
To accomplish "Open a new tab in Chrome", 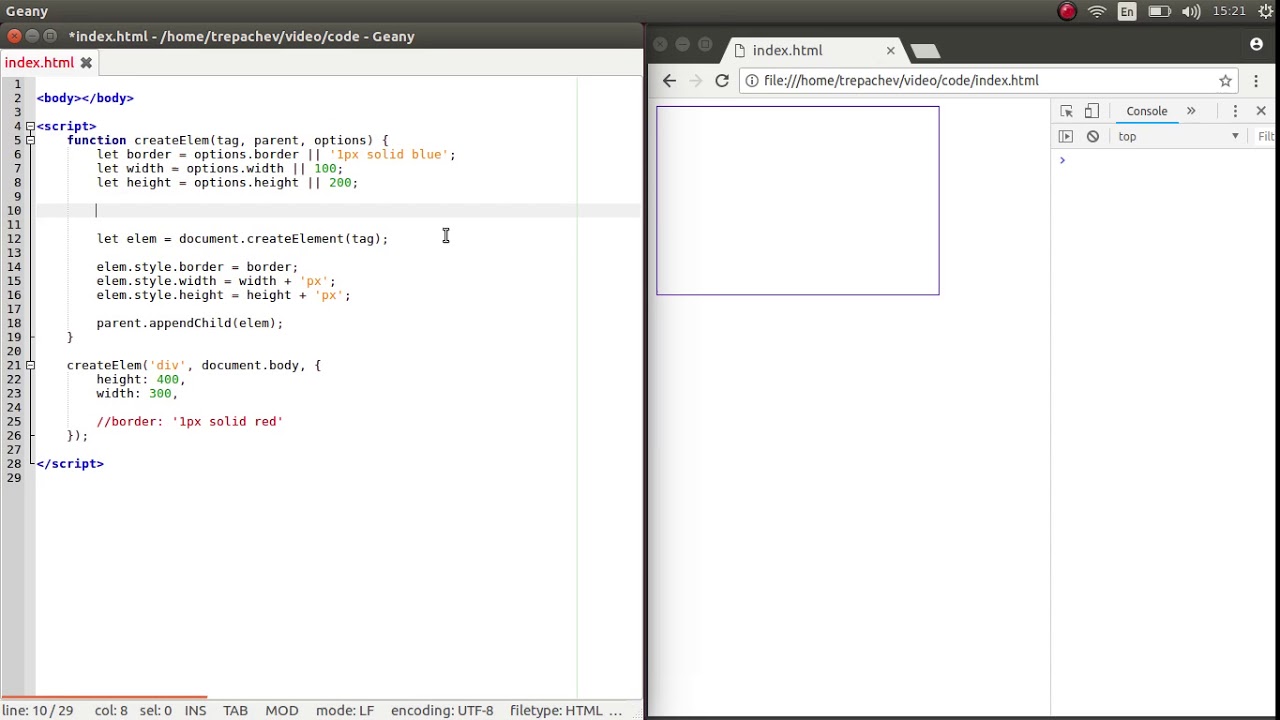I will 925,50.
